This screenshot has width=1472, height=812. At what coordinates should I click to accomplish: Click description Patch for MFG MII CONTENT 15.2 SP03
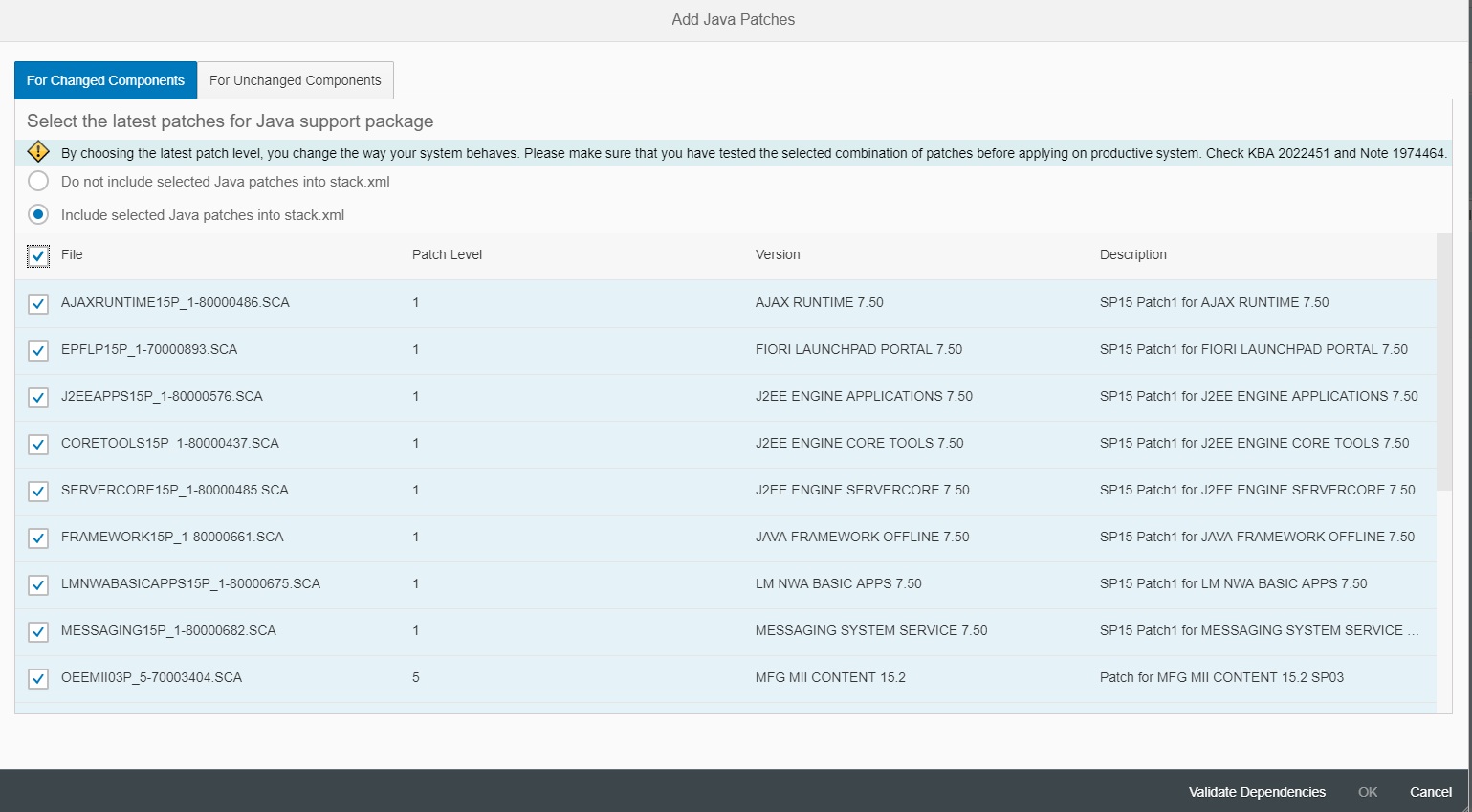coord(1221,677)
